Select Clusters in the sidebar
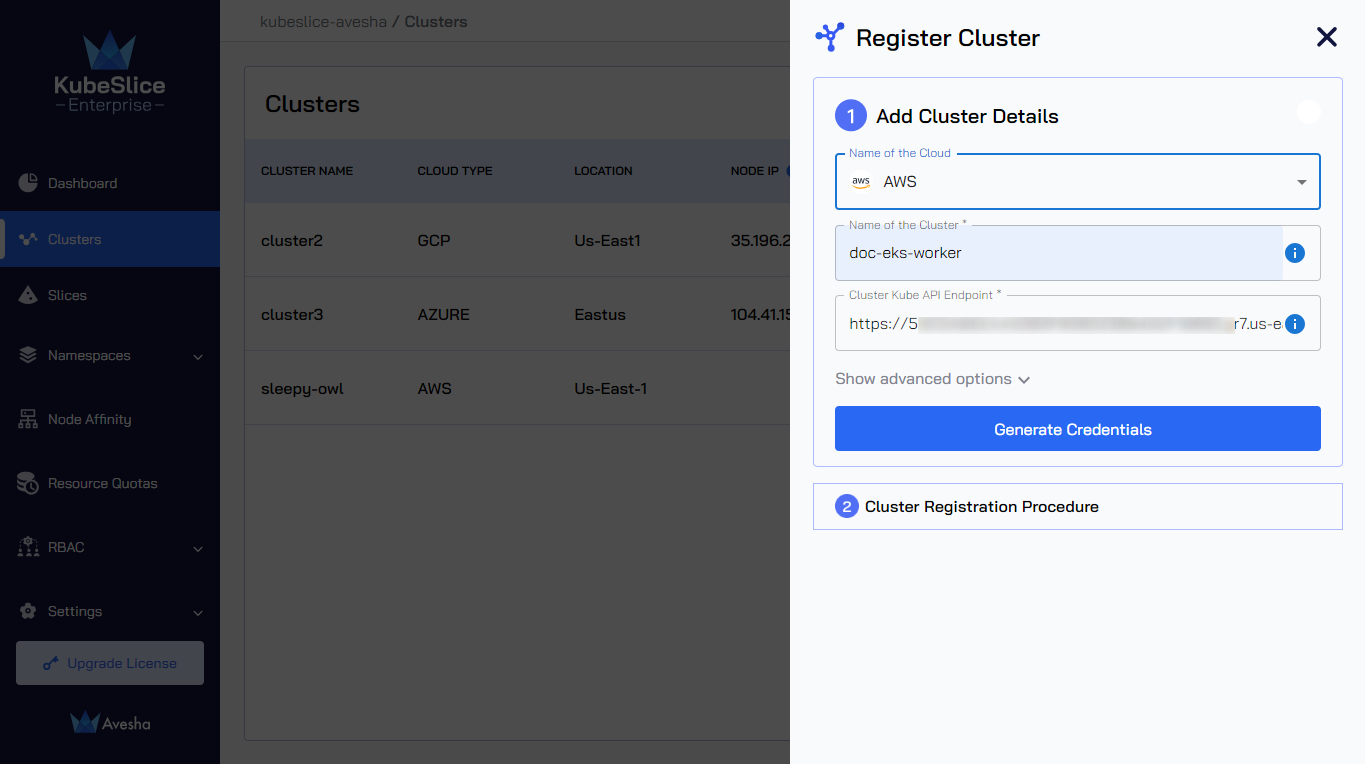 coord(110,239)
